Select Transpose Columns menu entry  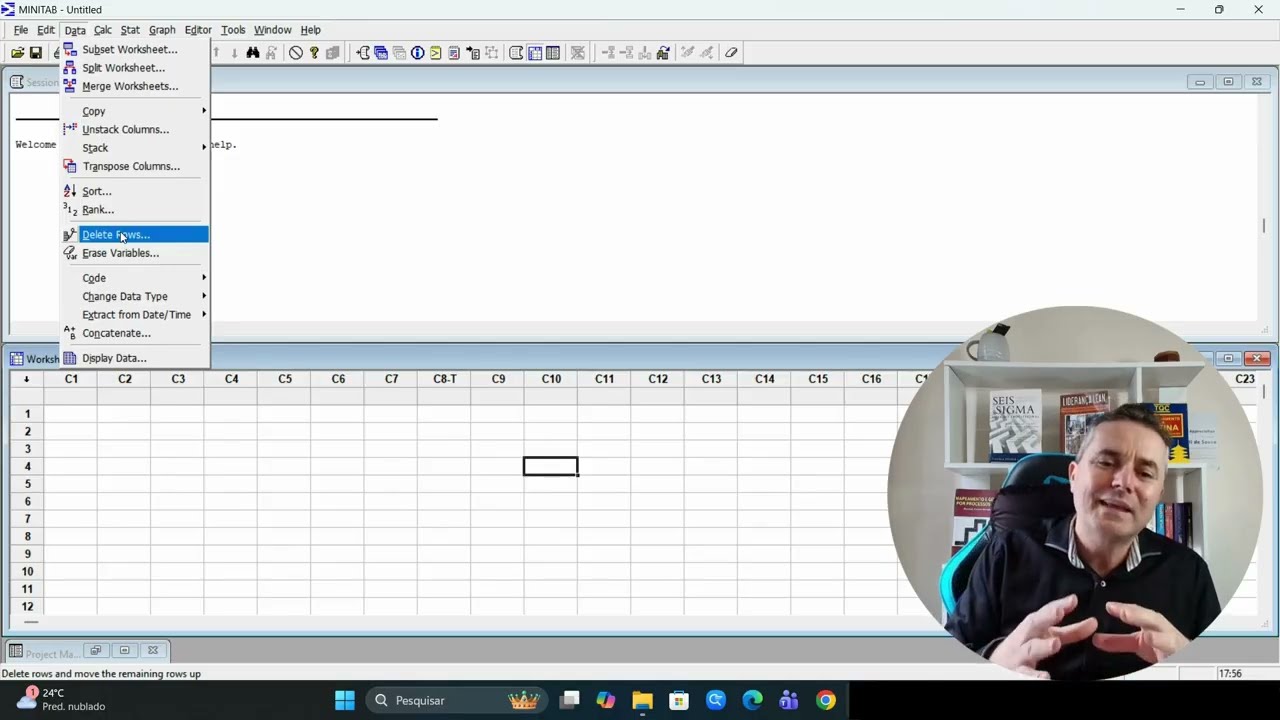[135, 166]
